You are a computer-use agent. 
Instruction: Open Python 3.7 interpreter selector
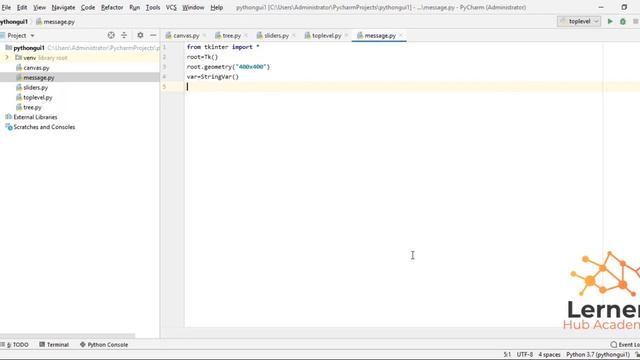pos(598,354)
